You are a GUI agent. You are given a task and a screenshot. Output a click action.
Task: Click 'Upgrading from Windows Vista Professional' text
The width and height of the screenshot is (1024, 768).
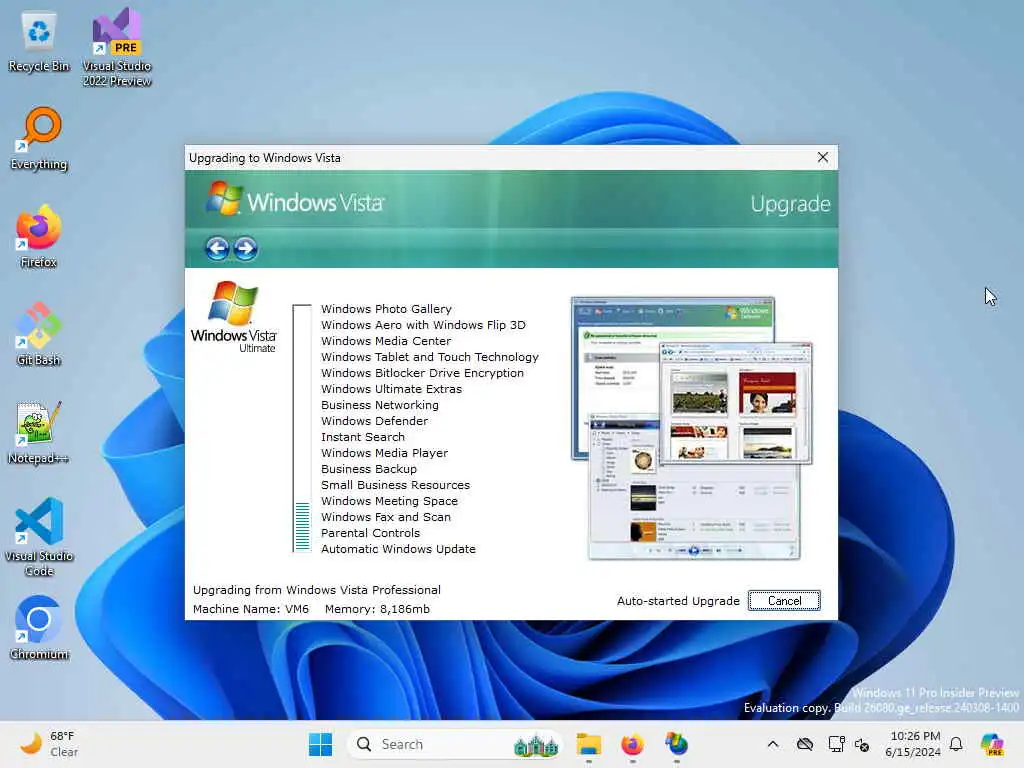(x=317, y=590)
